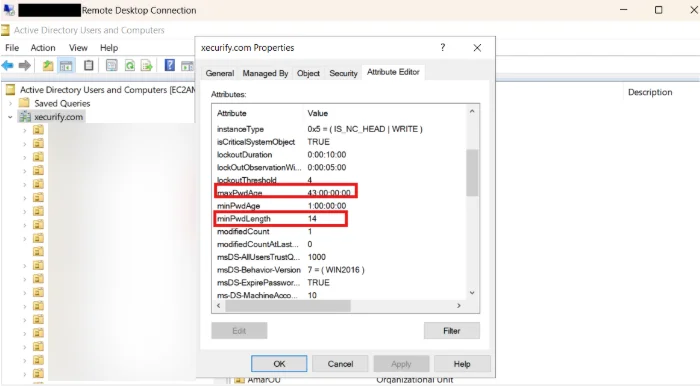Viewport: 700px width, 386px height.
Task: Refresh the view with green arrow icon
Action: click(x=129, y=66)
